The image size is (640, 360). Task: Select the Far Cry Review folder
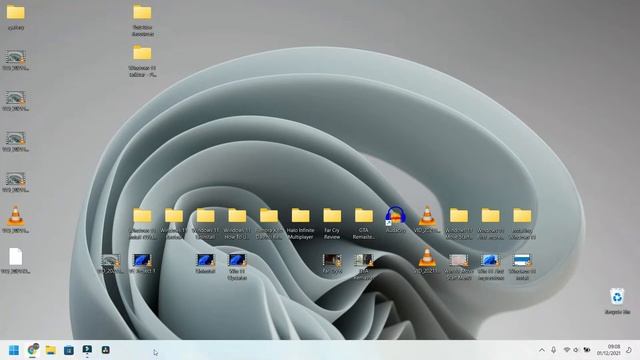[332, 223]
